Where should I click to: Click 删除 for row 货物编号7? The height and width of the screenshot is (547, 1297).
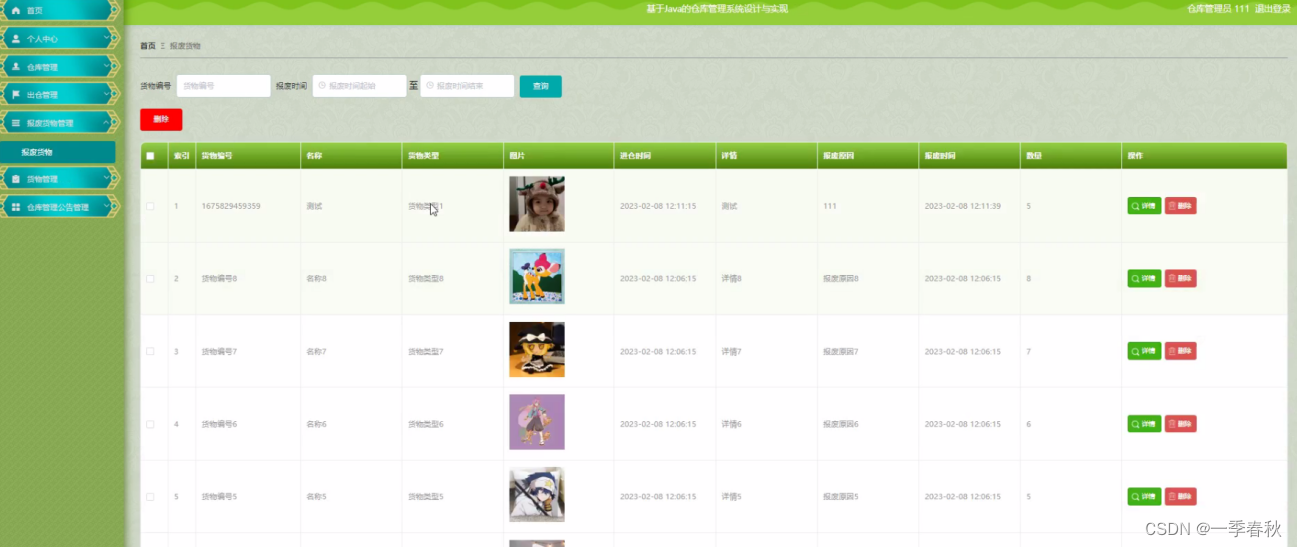(1180, 351)
